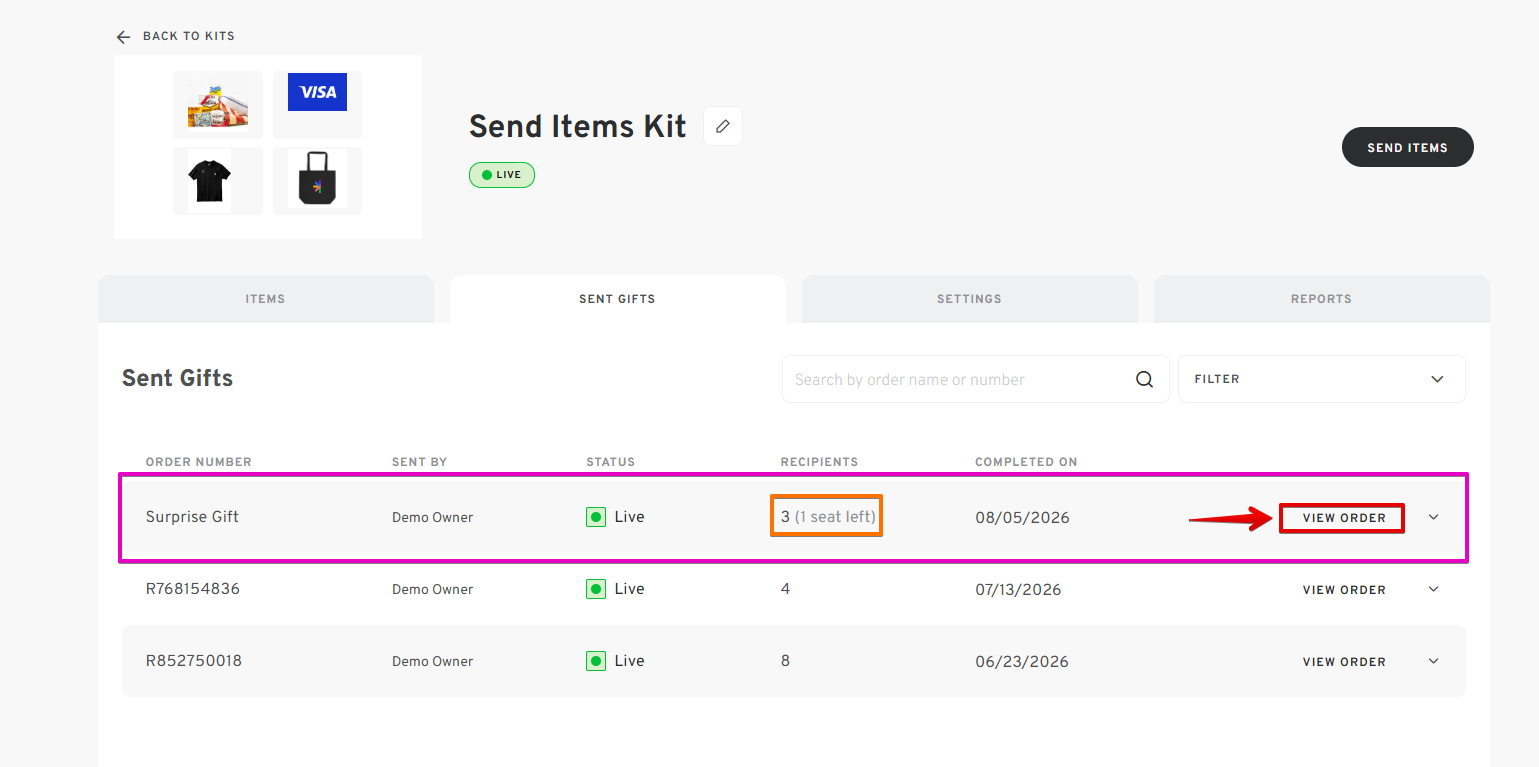This screenshot has height=767, width=1539.
Task: Open the Reports tab
Action: click(1321, 299)
